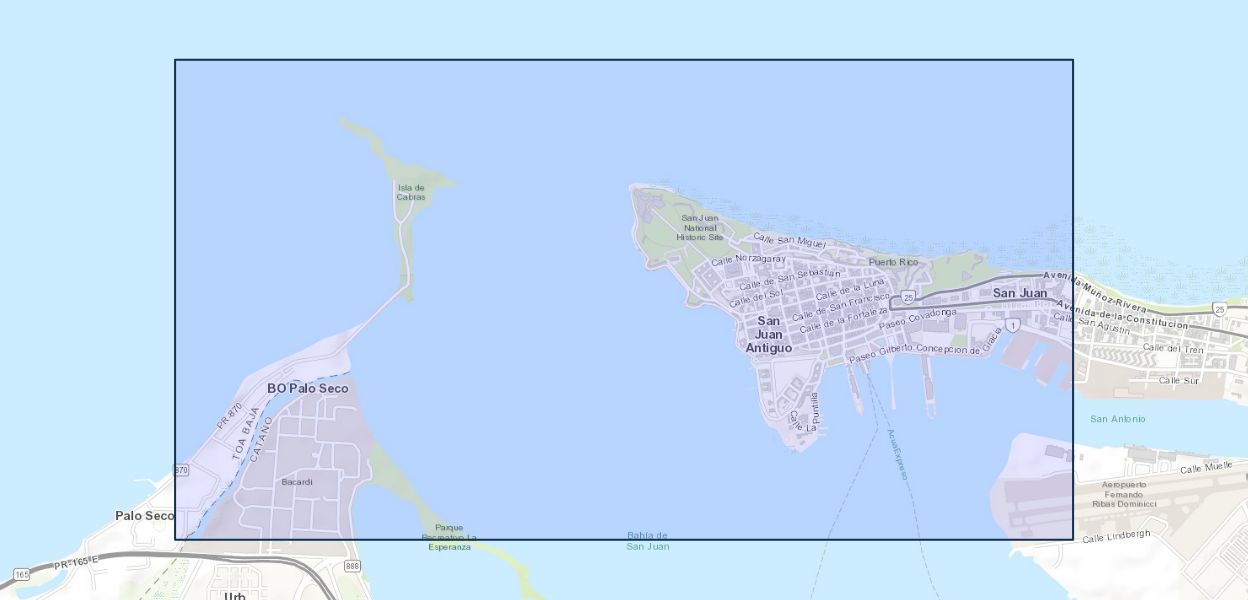The image size is (1248, 600).
Task: Select the Isla de Cabras map label
Action: 411,192
